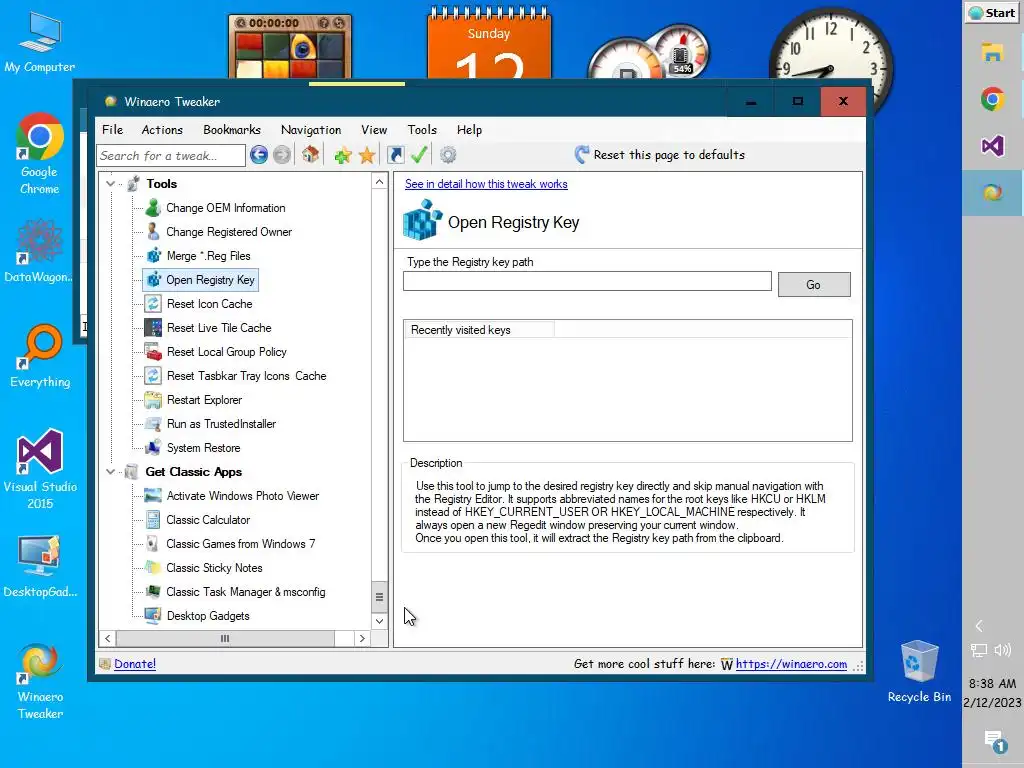Select the Recycle Bin desktop icon

919,671
